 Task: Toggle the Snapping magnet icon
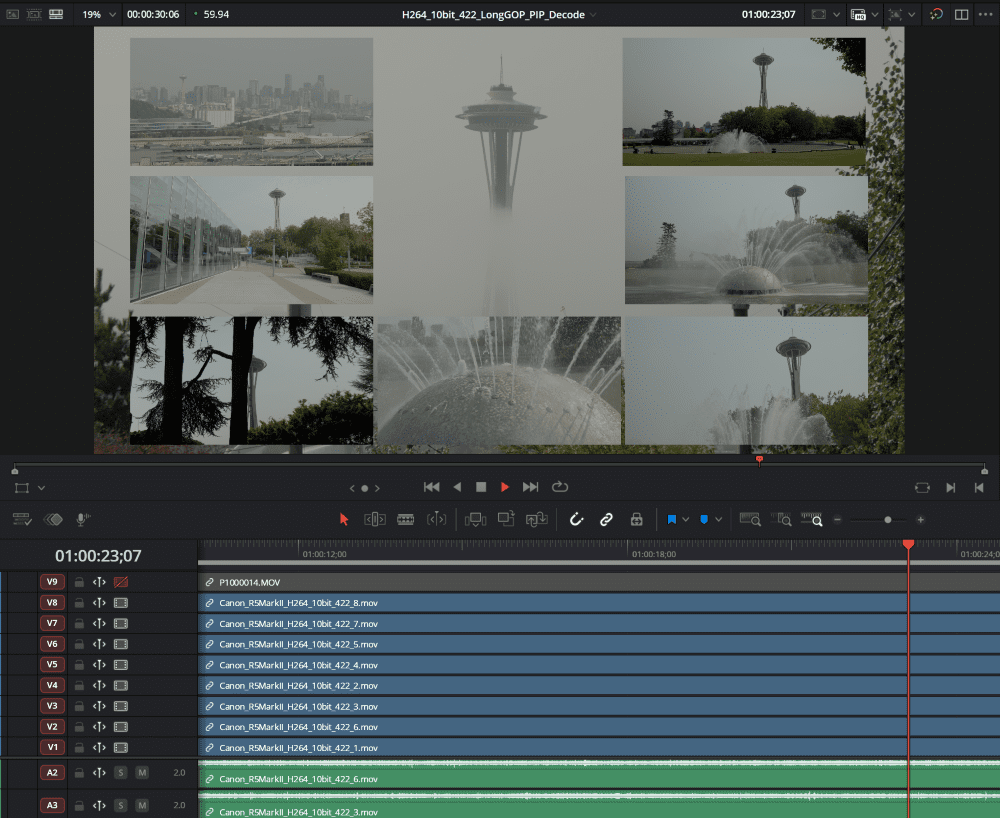[578, 519]
